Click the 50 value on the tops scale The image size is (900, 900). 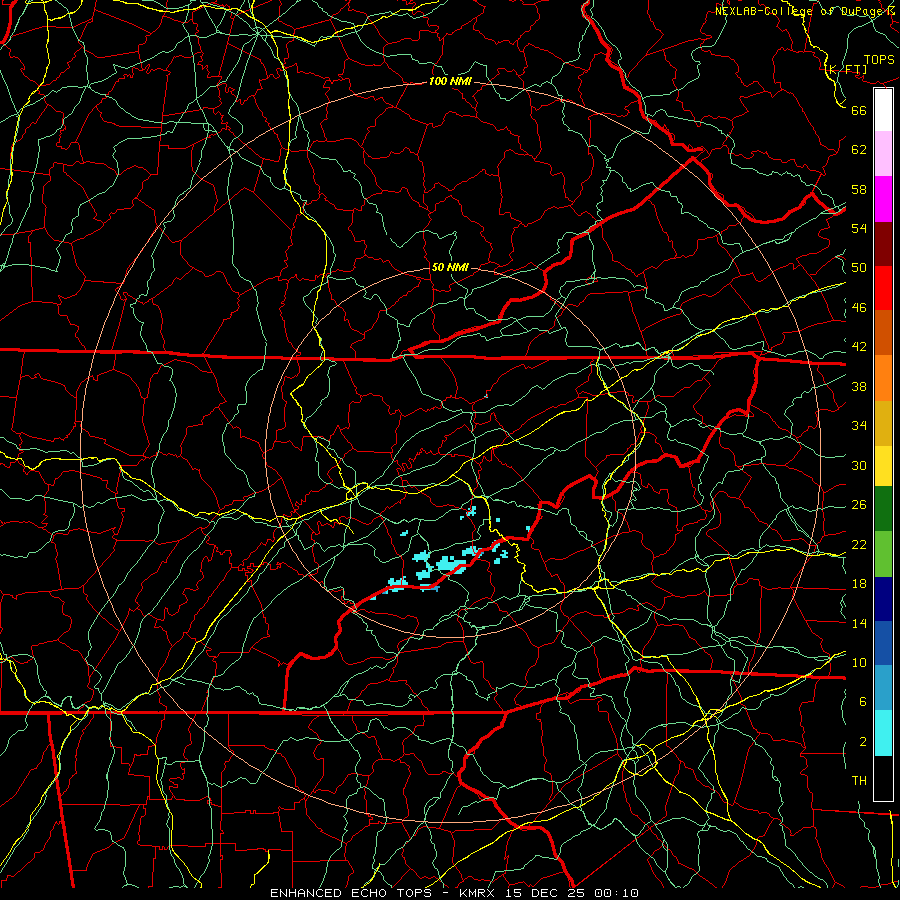pos(859,268)
